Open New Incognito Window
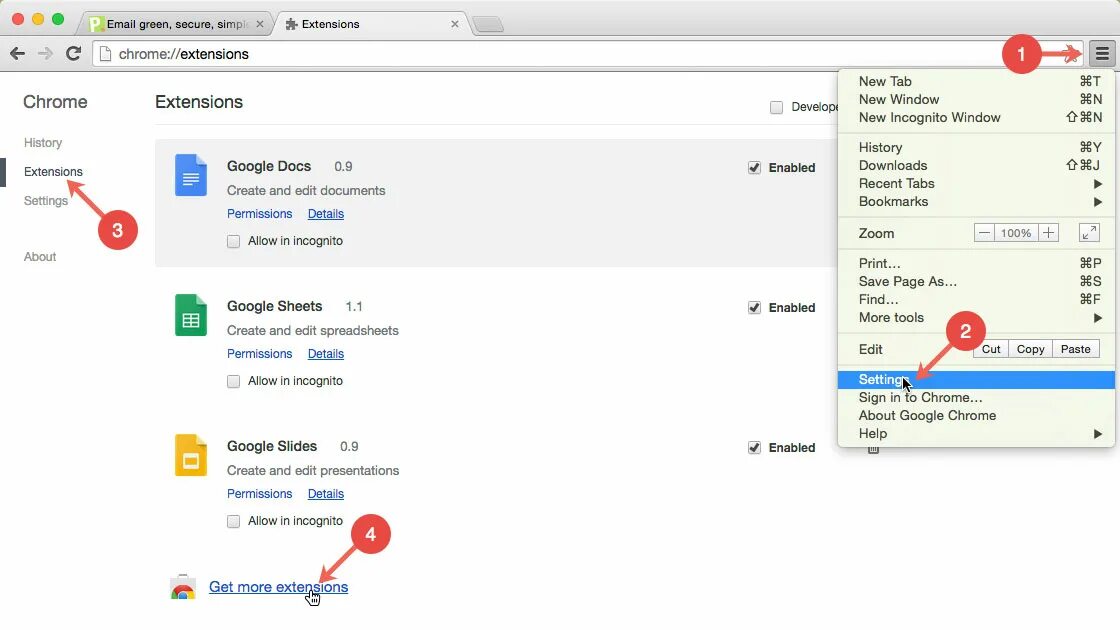Image resolution: width=1120 pixels, height=630 pixels. pyautogui.click(x=976, y=117)
